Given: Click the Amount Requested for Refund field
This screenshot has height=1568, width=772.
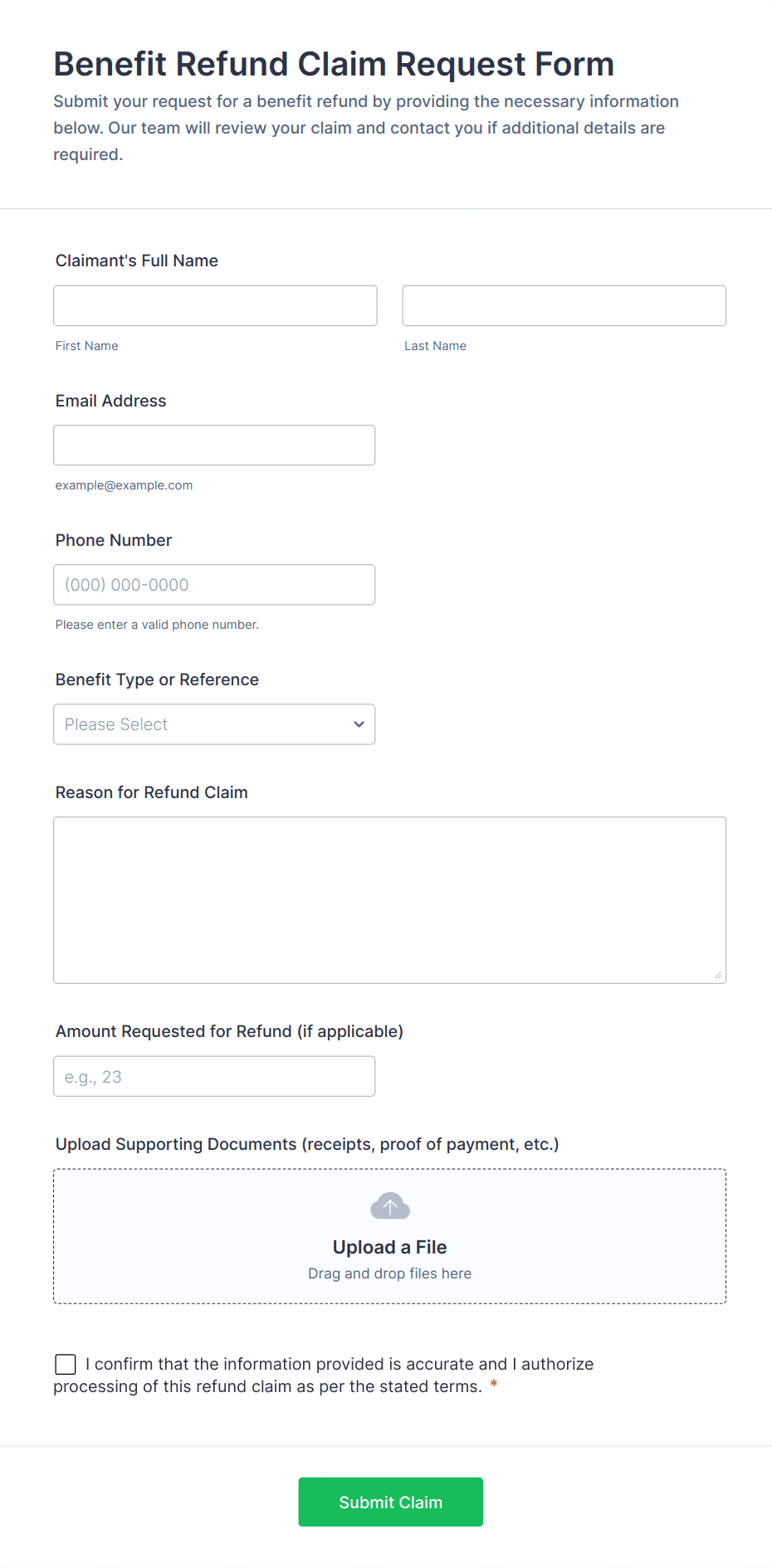Looking at the screenshot, I should pyautogui.click(x=214, y=1076).
